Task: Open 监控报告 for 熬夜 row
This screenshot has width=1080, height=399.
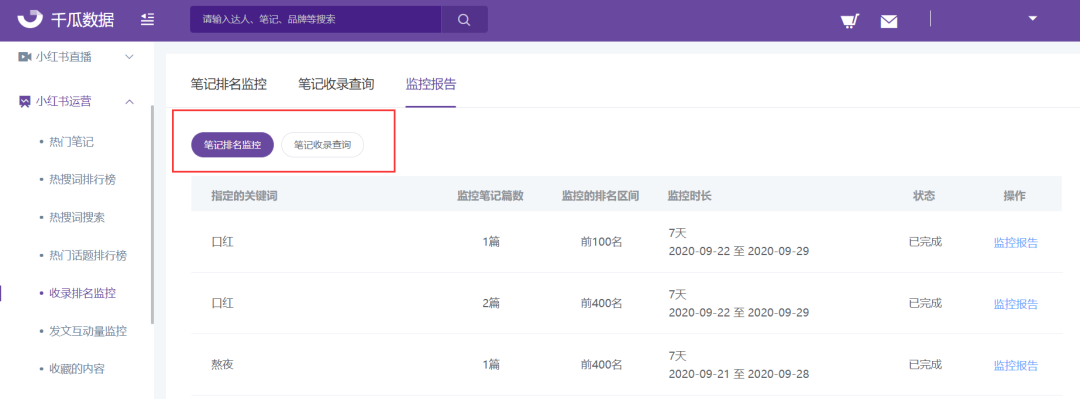Action: coord(1015,365)
